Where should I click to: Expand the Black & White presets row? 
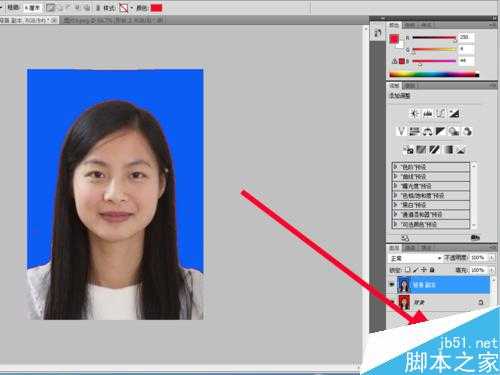(x=395, y=204)
